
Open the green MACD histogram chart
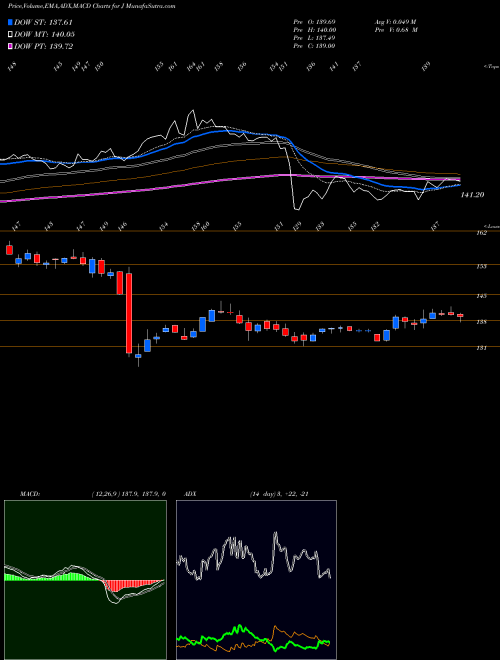(x=85, y=580)
